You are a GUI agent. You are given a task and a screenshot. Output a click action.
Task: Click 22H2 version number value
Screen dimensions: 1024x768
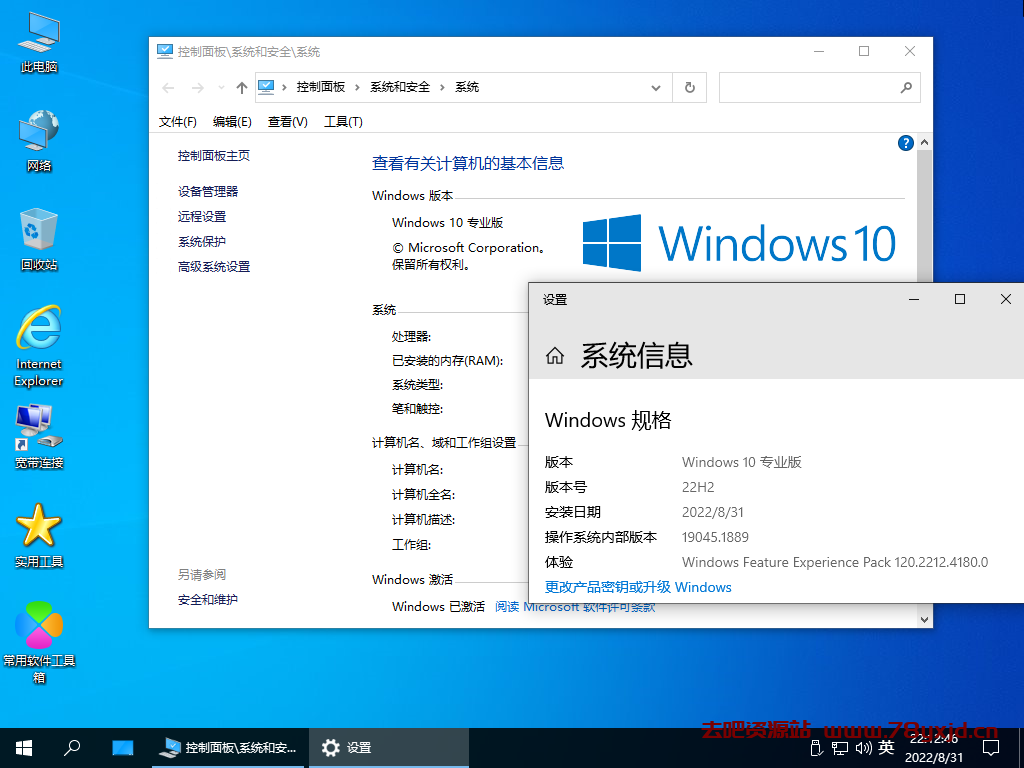[698, 487]
